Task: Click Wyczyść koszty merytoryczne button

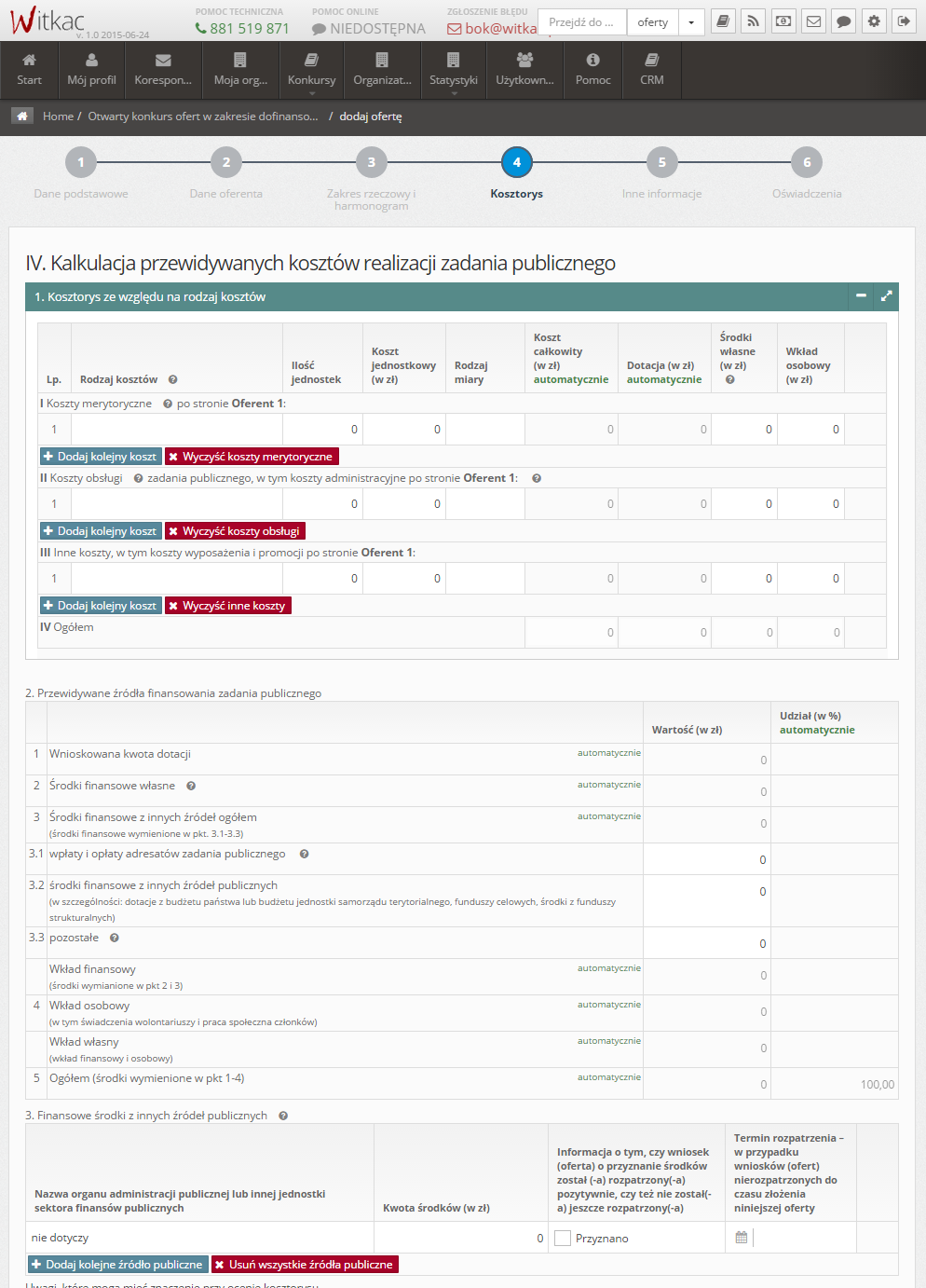Action: point(252,457)
